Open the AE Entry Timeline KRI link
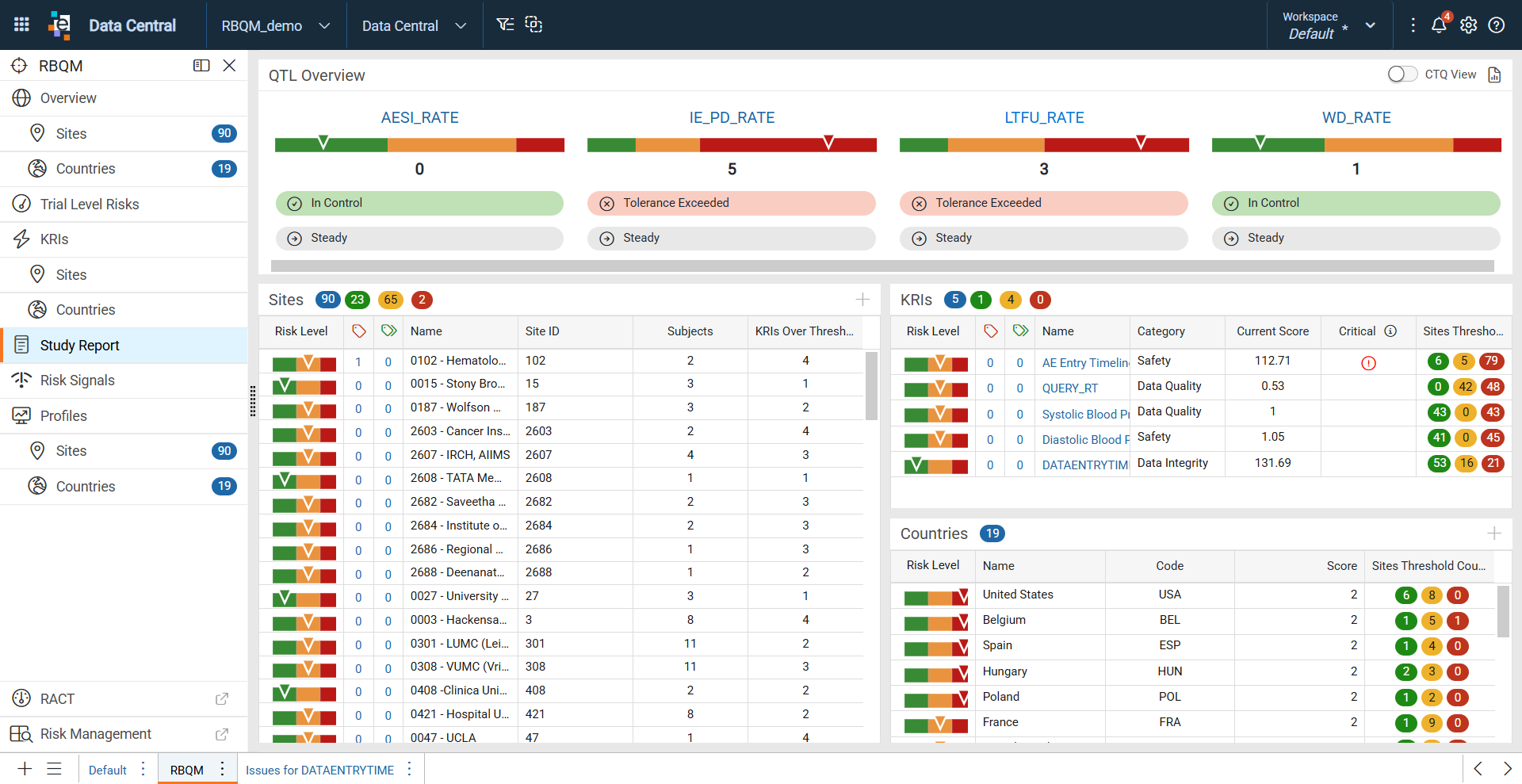Viewport: 1522px width, 784px height. (x=1085, y=362)
